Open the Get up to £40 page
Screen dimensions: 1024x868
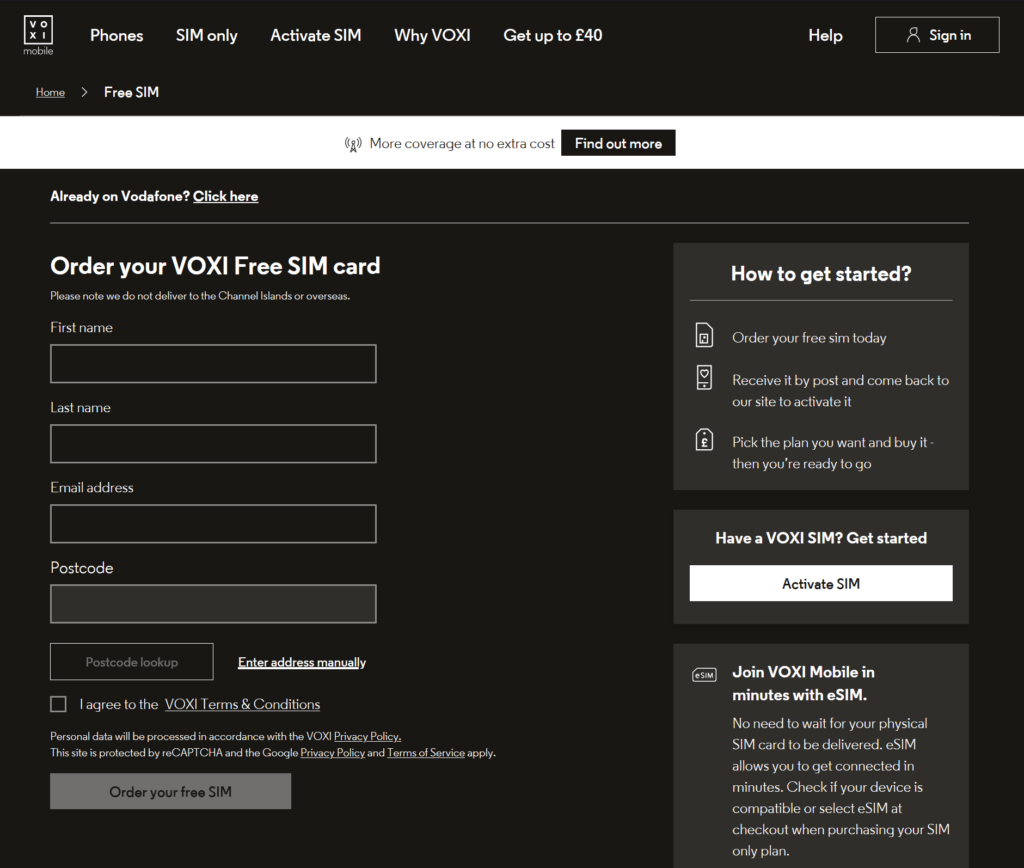click(552, 35)
